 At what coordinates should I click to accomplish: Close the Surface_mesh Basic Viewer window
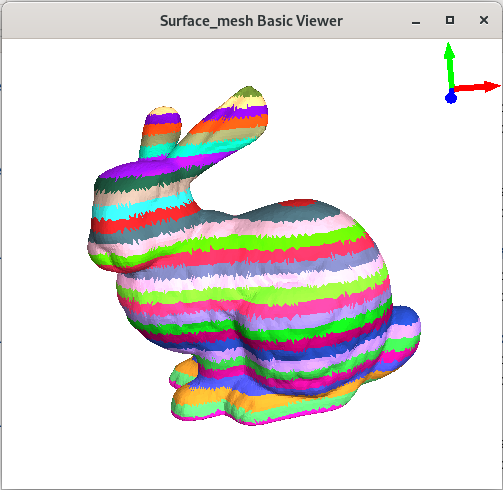pyautogui.click(x=484, y=20)
